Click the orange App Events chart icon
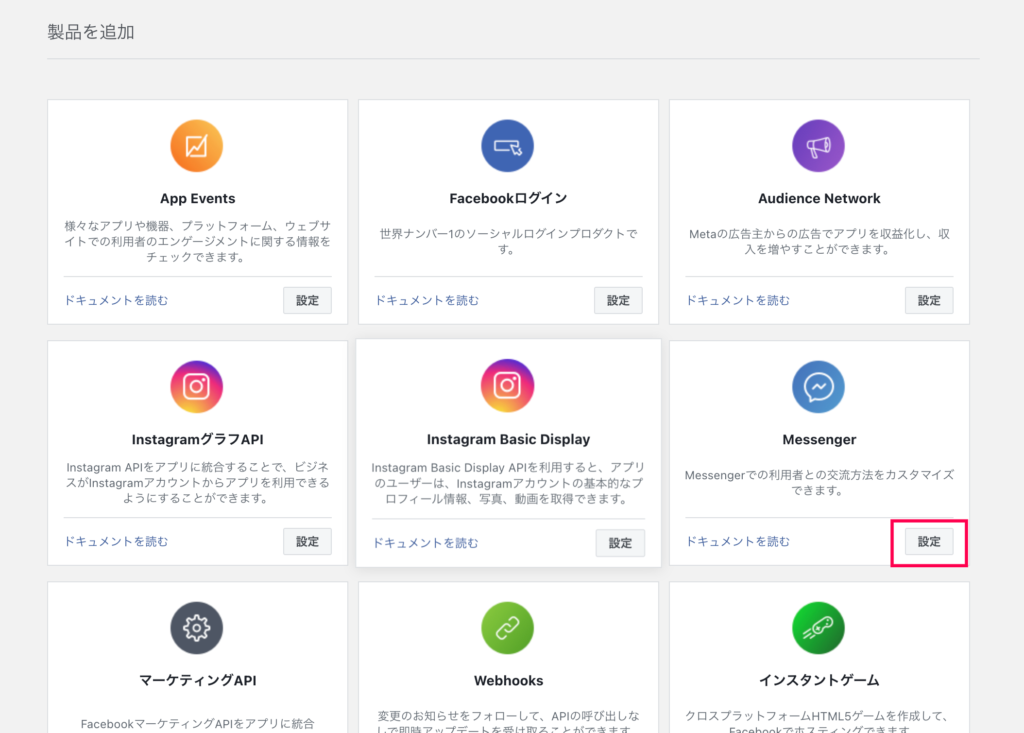 point(197,146)
